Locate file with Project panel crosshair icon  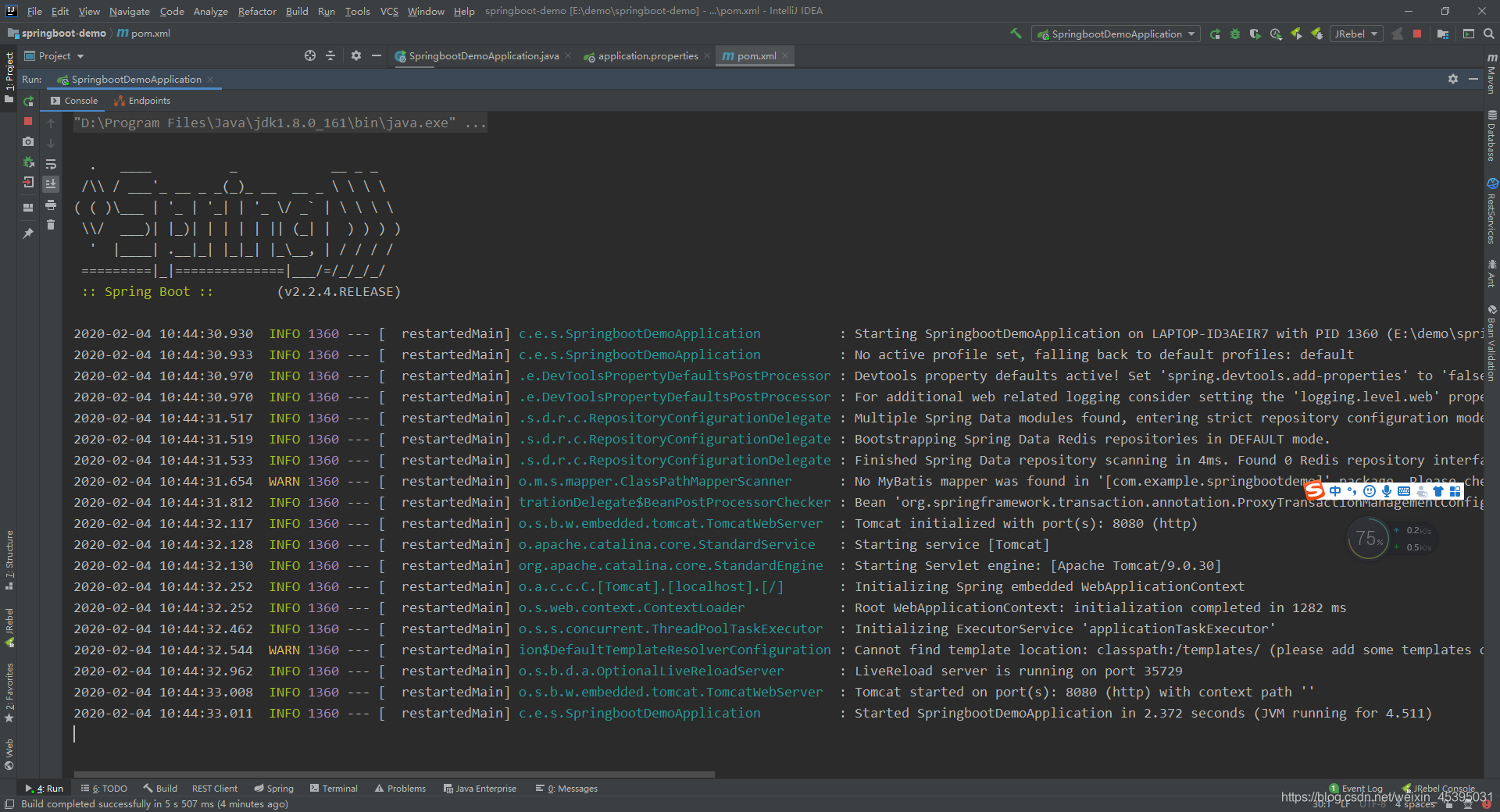point(310,55)
